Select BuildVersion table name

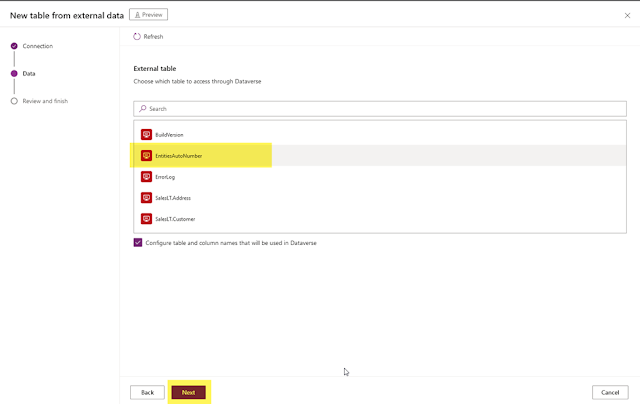point(169,135)
